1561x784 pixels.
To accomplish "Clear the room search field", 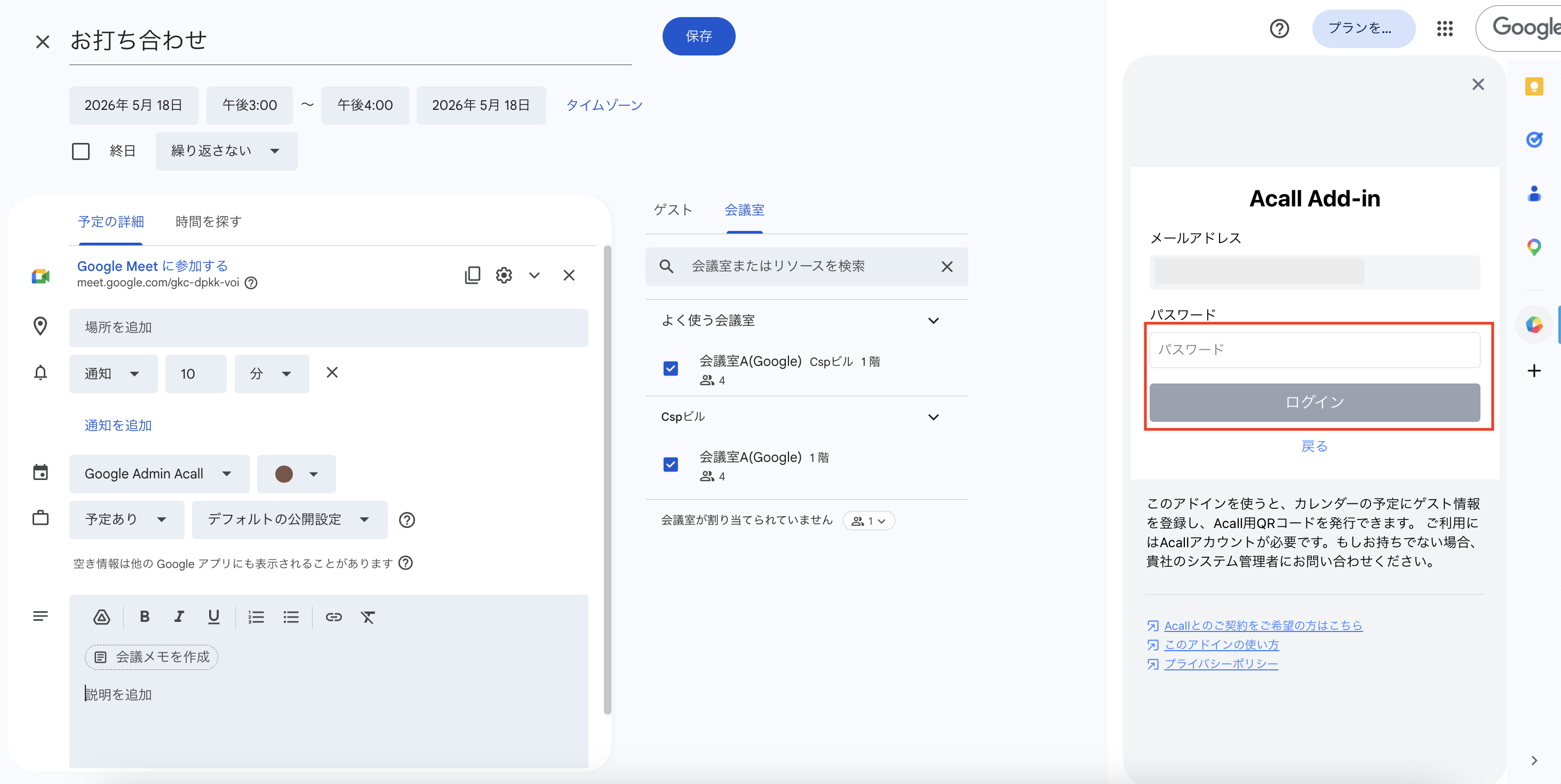I will click(x=946, y=267).
